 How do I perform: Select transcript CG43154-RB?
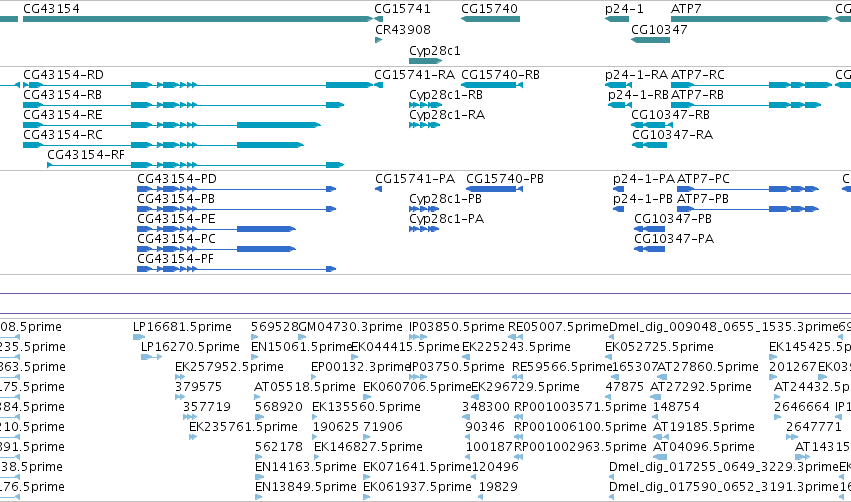tap(183, 105)
